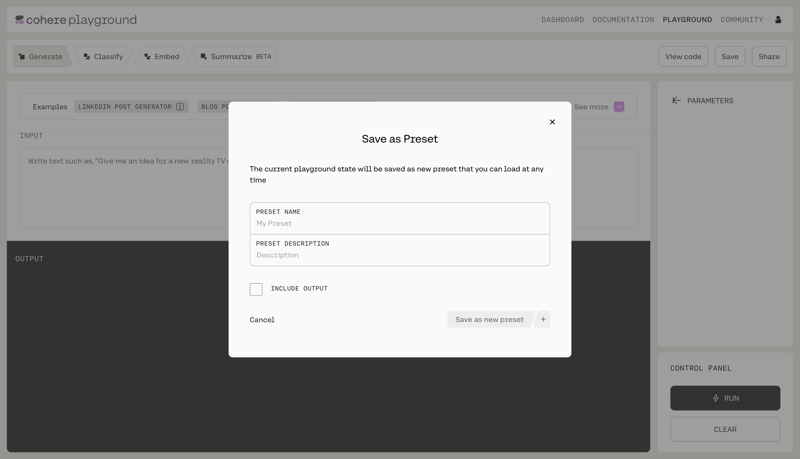Open the Community page
Viewport: 800px width, 459px height.
(741, 19)
